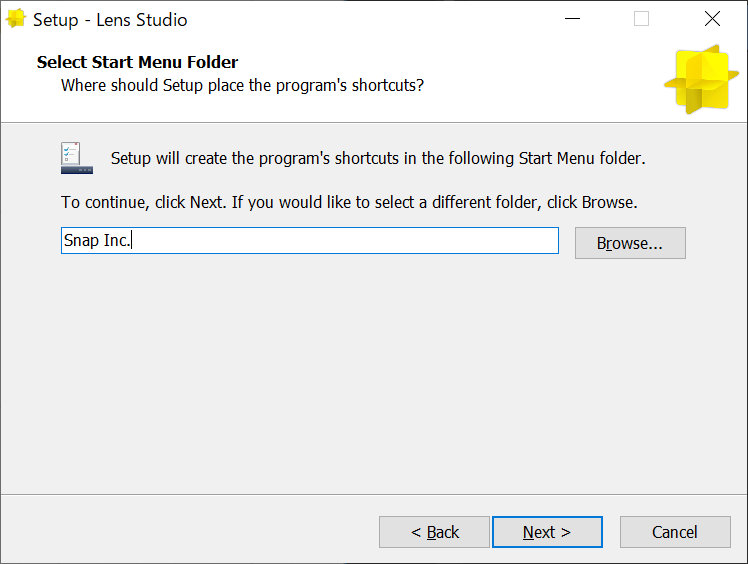The height and width of the screenshot is (564, 748).
Task: Click the 'Select Start Menu Folder' heading
Action: pos(137,62)
